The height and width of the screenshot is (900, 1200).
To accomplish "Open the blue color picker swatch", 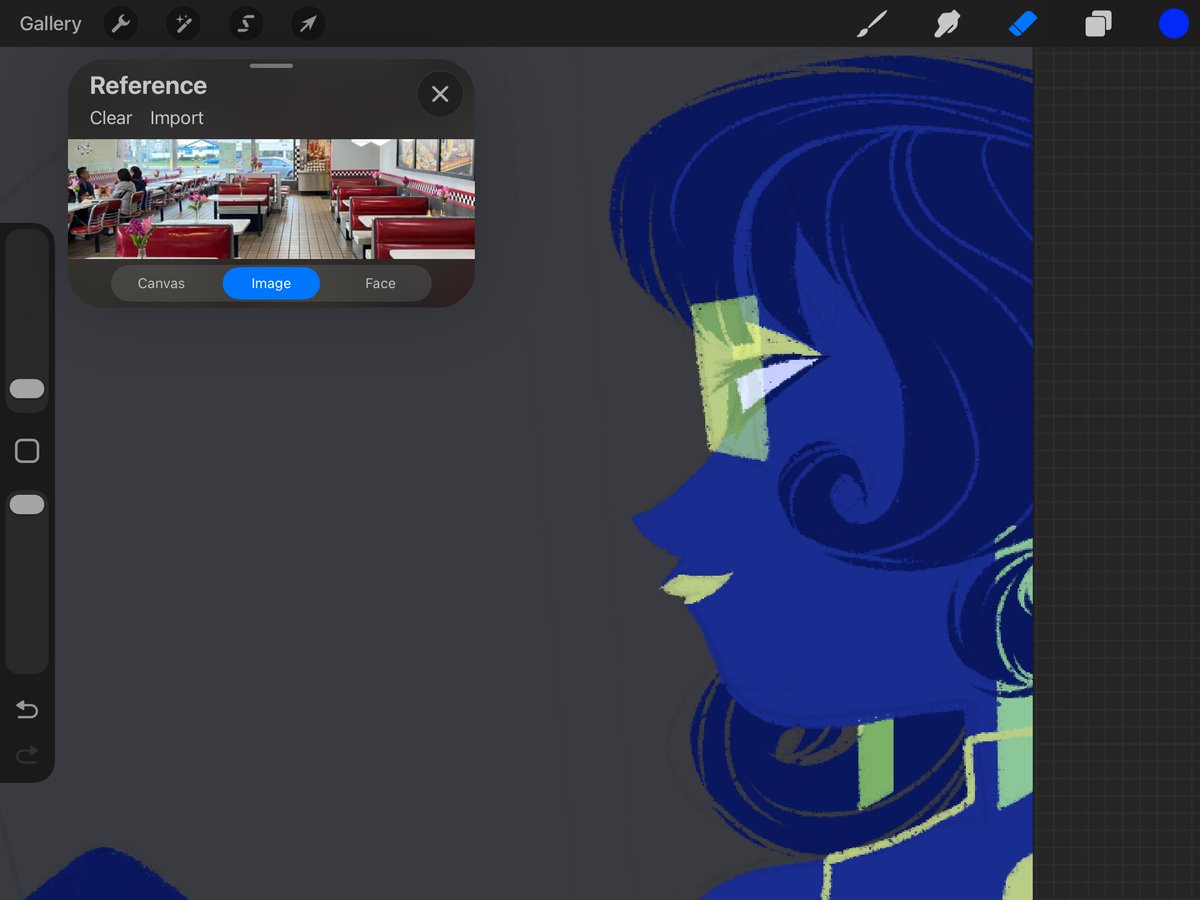I will pos(1174,24).
